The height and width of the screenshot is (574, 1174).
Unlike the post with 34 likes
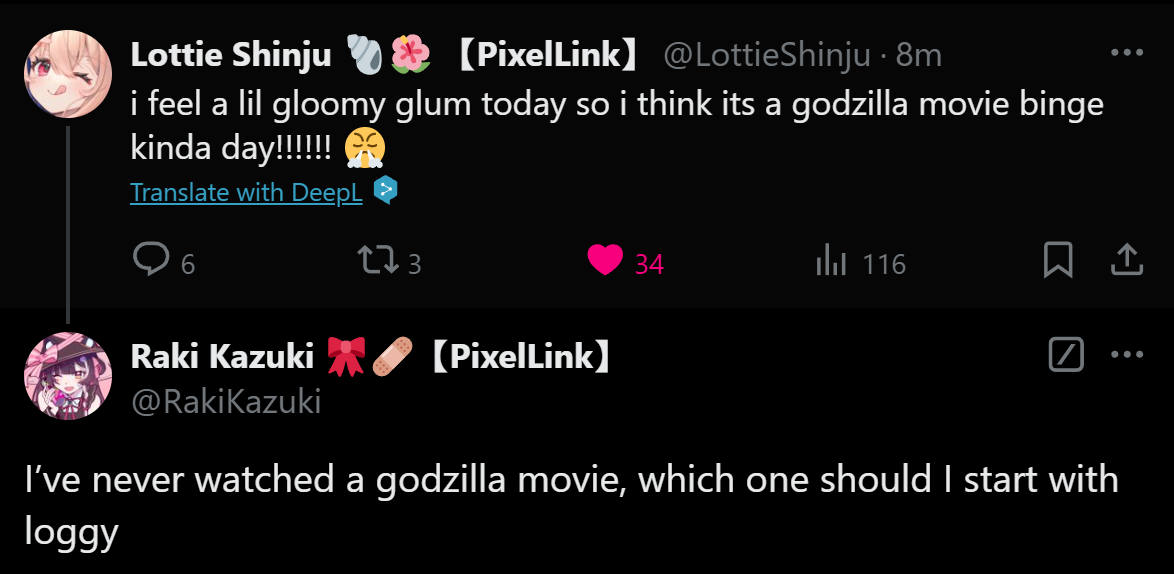pos(606,261)
